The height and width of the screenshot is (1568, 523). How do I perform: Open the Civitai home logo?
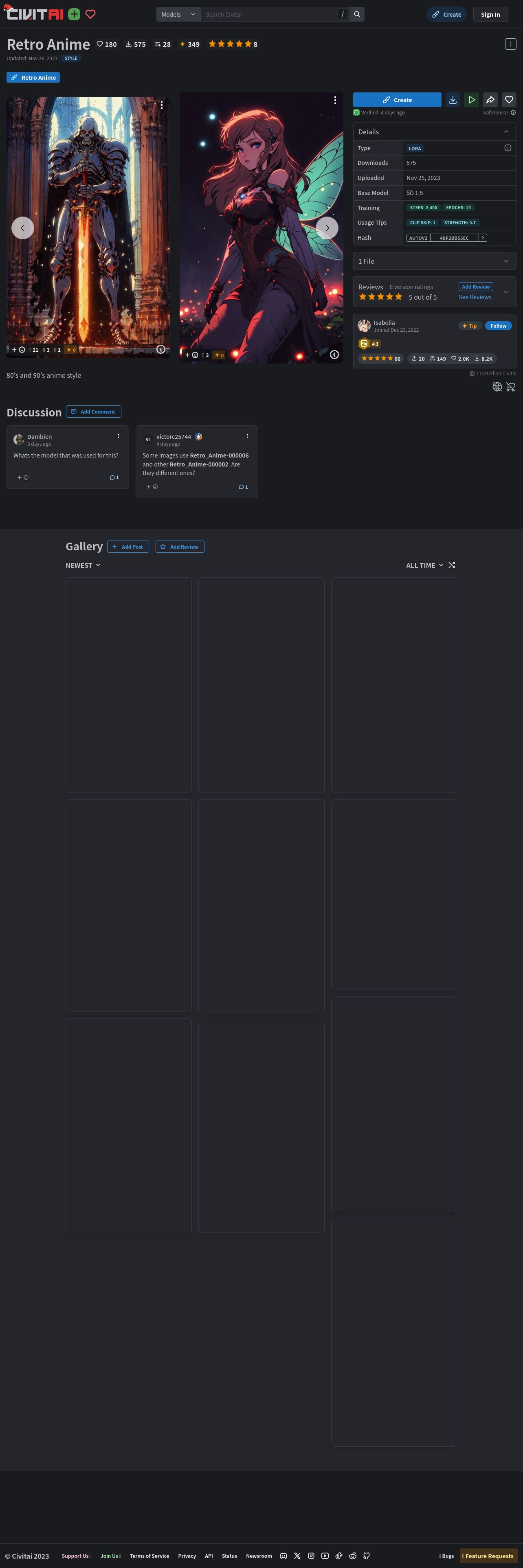pyautogui.click(x=34, y=13)
